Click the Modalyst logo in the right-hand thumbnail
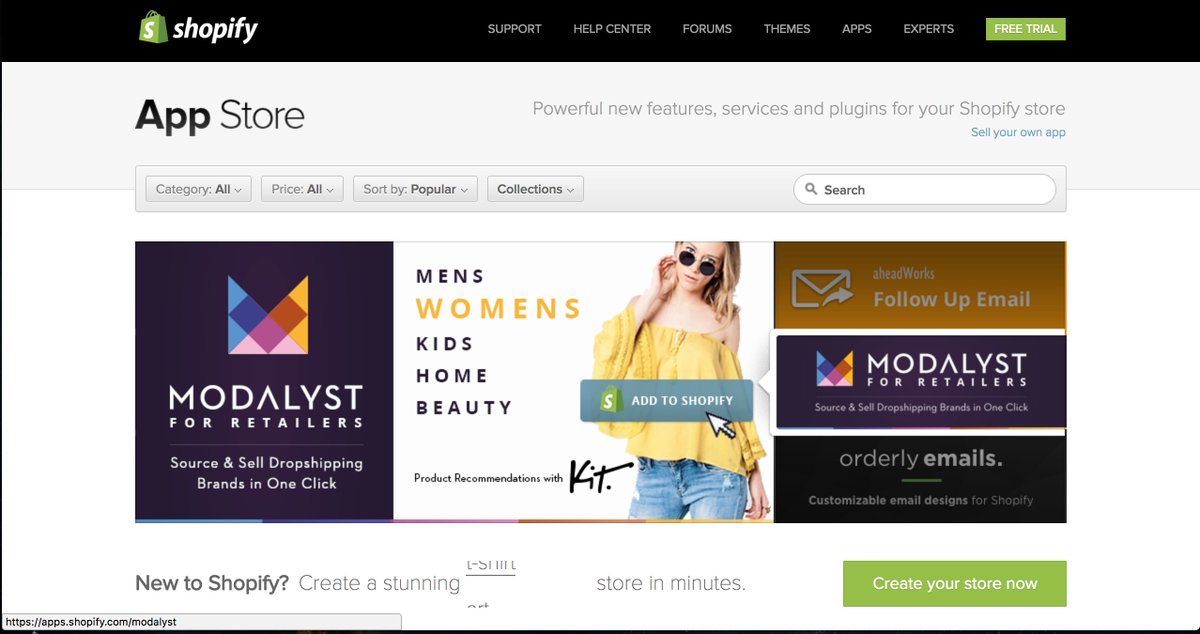 pos(834,368)
